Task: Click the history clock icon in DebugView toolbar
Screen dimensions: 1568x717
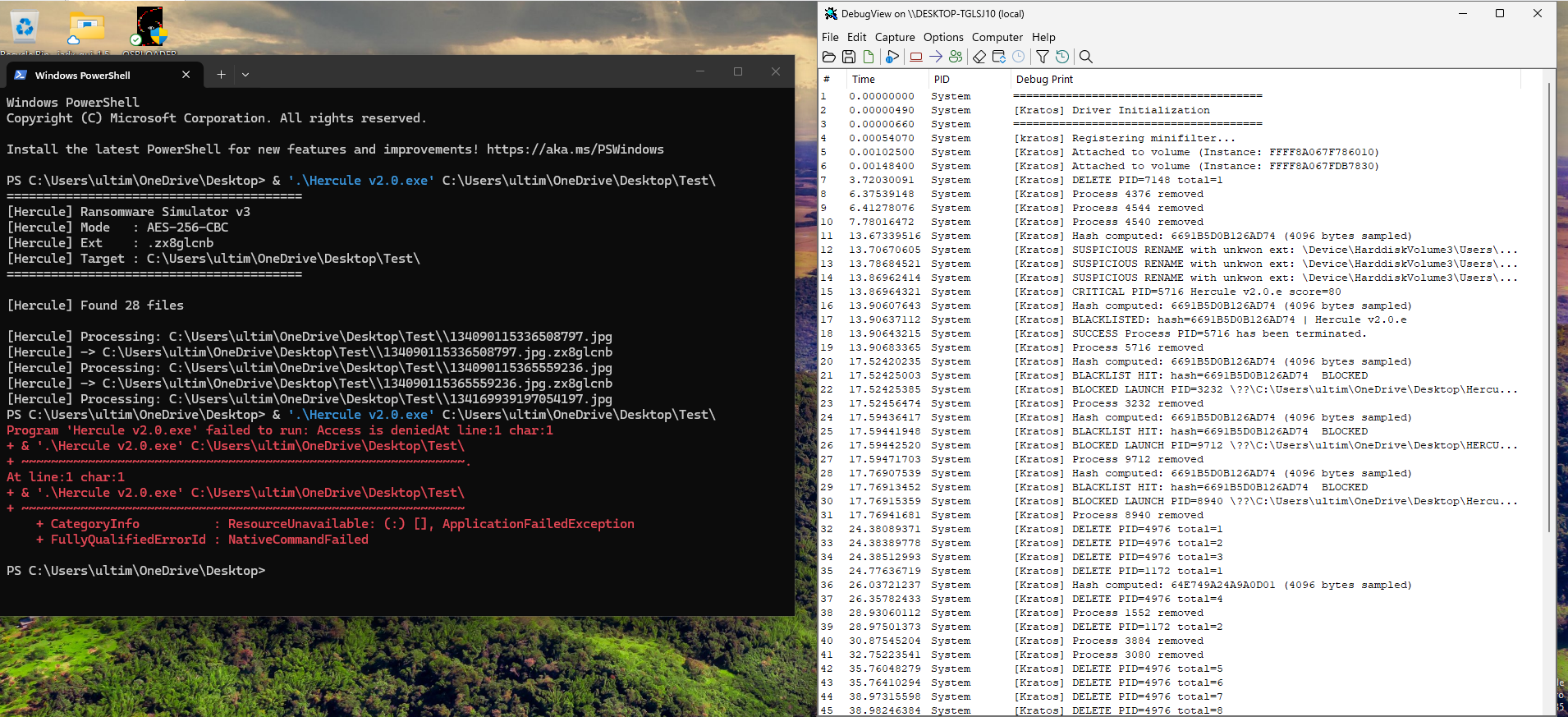Action: (x=1062, y=57)
